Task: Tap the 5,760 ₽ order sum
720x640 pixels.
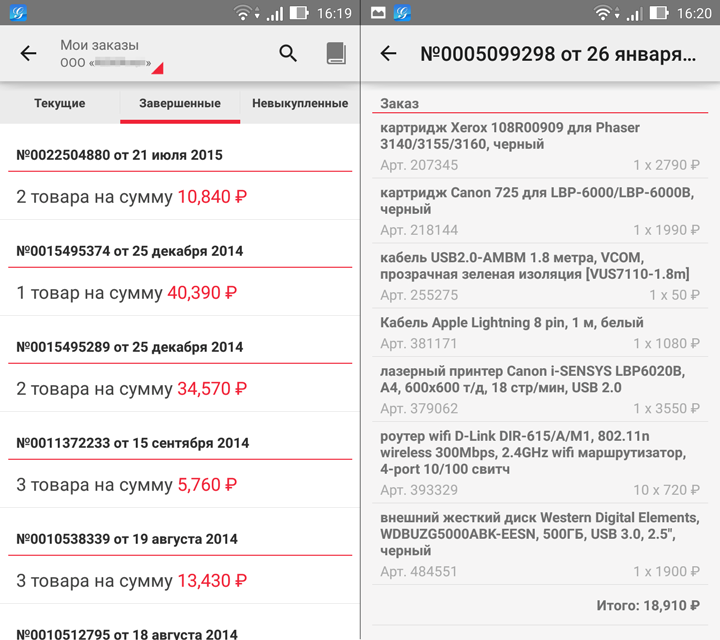Action: 207,484
